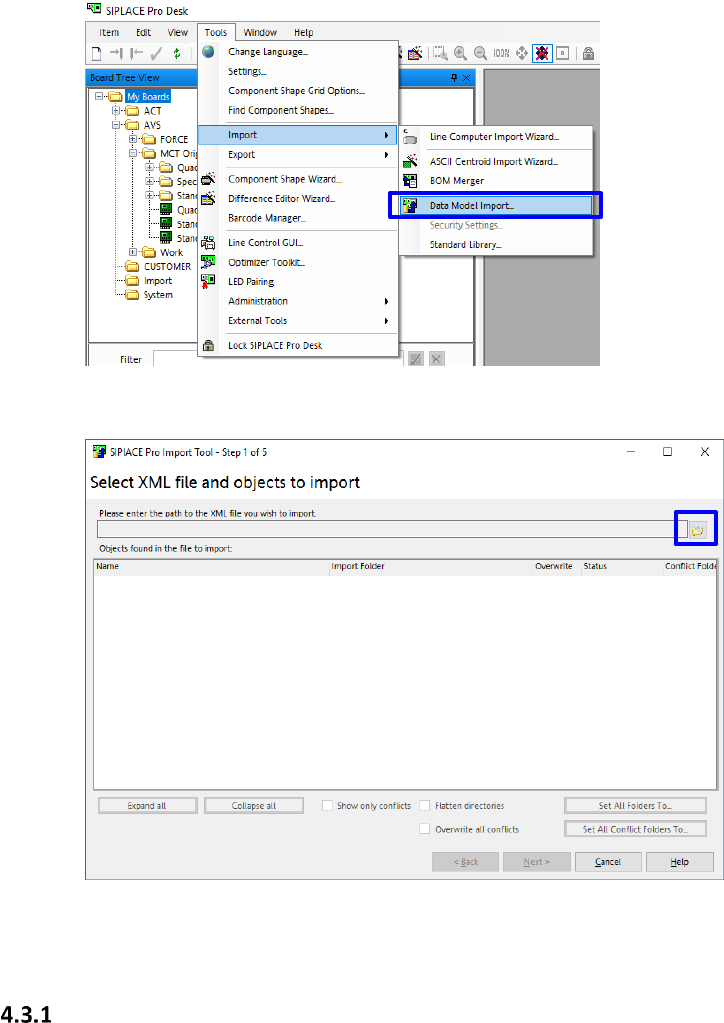The height and width of the screenshot is (1023, 724).
Task: Click the checkmark toolbar icon
Action: [x=156, y=53]
